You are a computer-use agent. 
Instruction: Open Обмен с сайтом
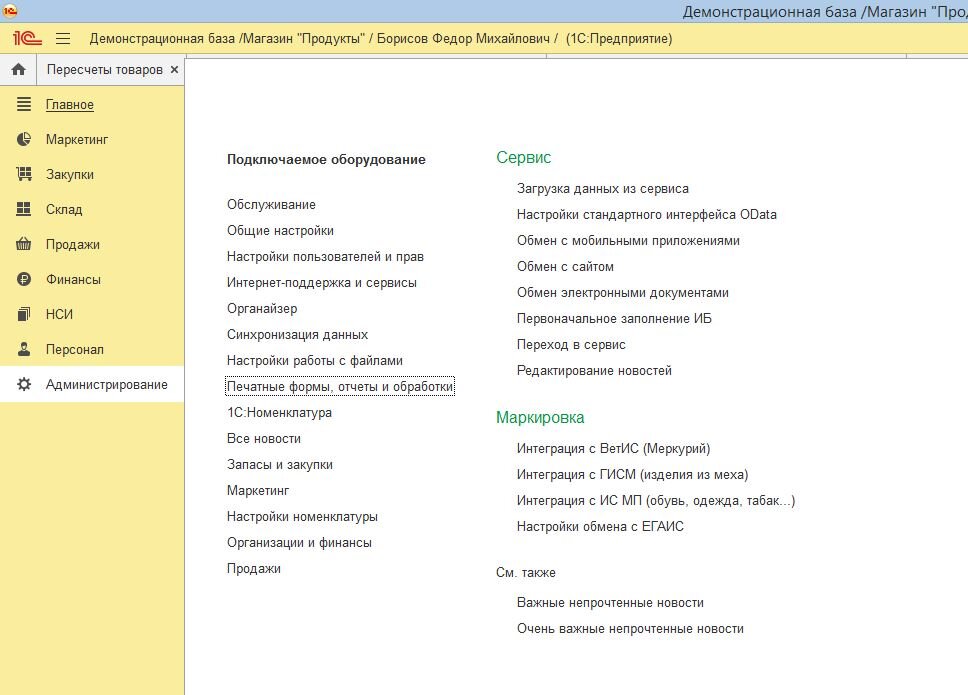565,266
